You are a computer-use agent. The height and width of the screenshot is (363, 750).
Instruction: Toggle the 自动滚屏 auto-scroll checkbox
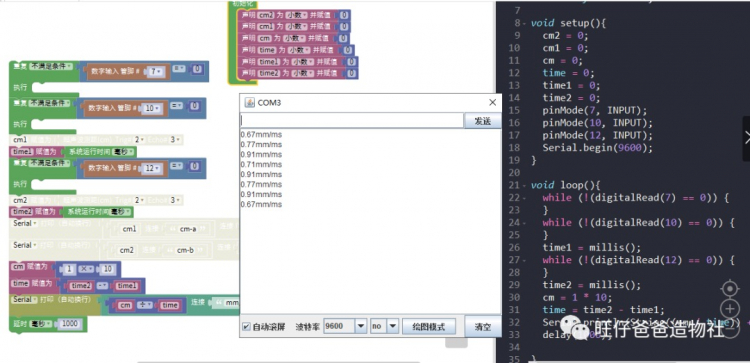point(246,327)
